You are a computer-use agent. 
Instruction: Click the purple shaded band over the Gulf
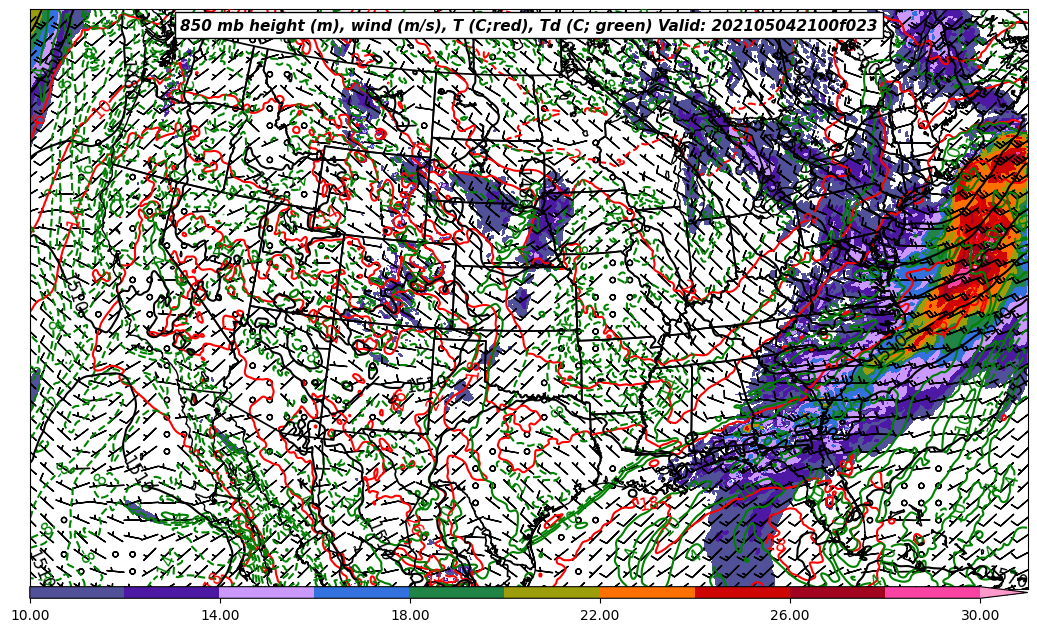[x=740, y=545]
